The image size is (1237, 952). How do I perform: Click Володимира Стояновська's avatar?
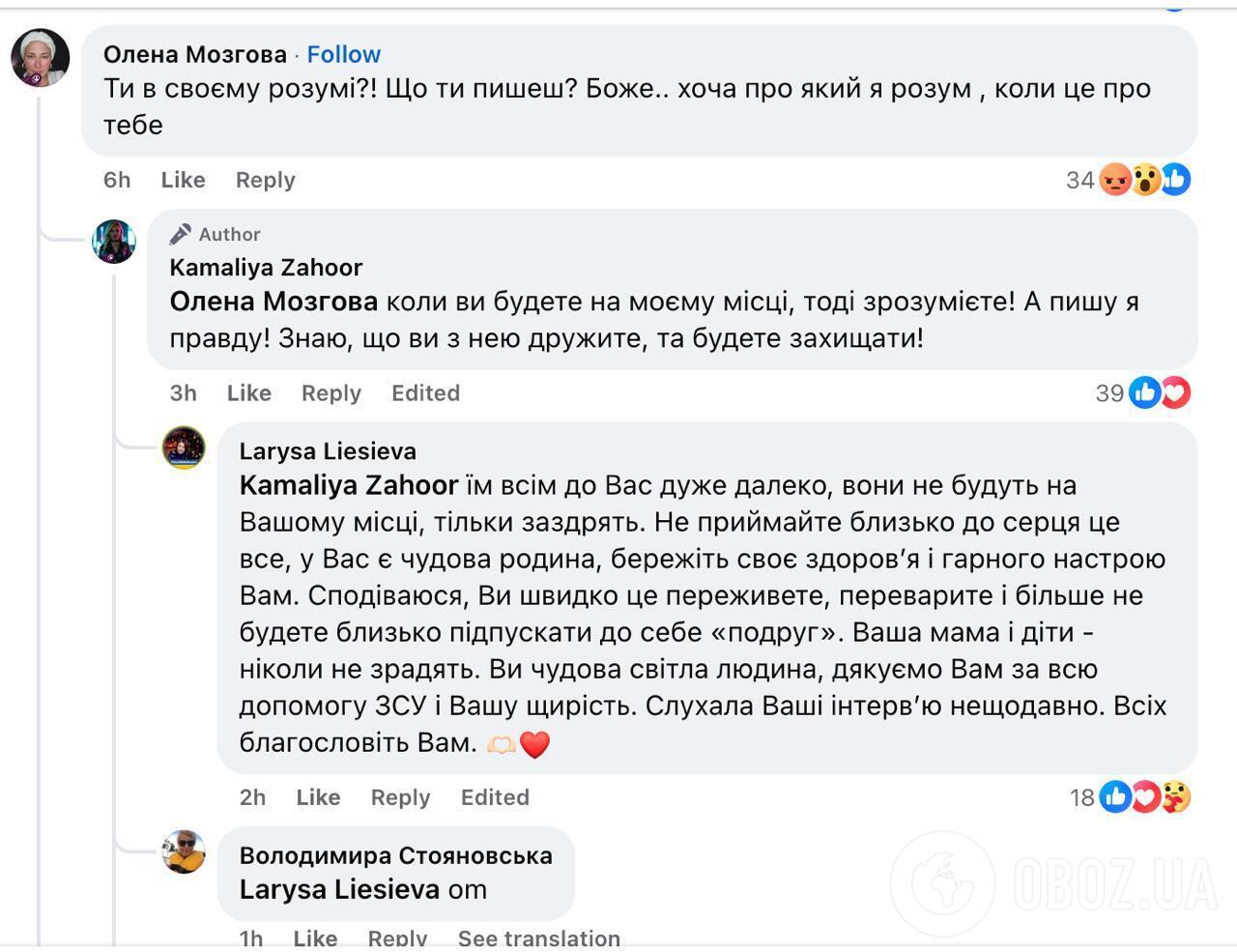[185, 854]
